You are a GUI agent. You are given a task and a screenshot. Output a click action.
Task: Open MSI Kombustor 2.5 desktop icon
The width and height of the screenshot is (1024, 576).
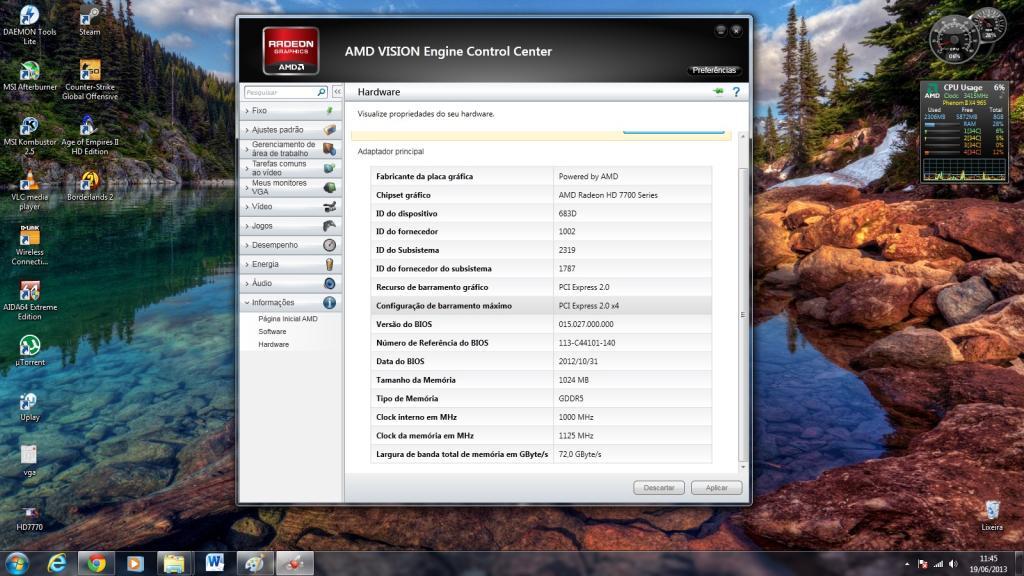tap(29, 136)
